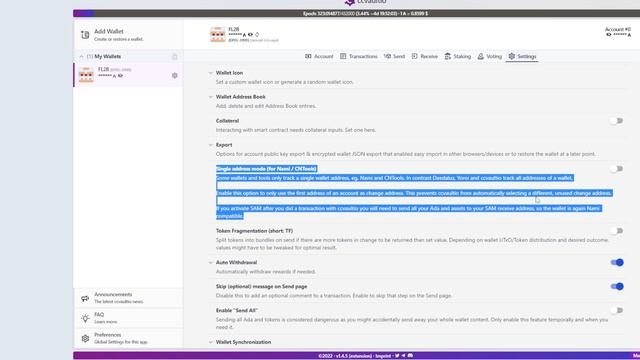
Task: Toggle balance visibility eye in wallet header
Action: tap(250, 35)
